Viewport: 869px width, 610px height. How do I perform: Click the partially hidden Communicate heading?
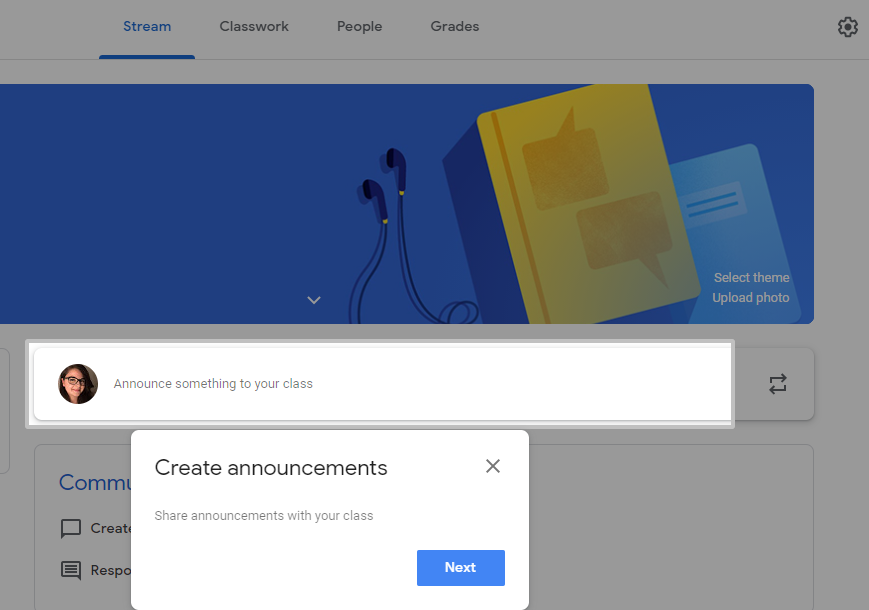point(95,483)
